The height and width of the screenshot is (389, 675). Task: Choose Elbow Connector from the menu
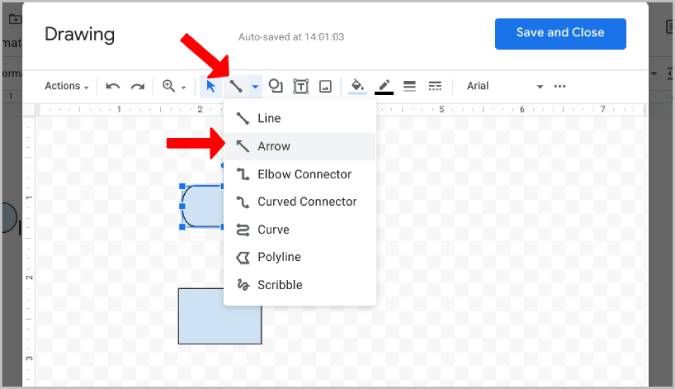tap(300, 174)
